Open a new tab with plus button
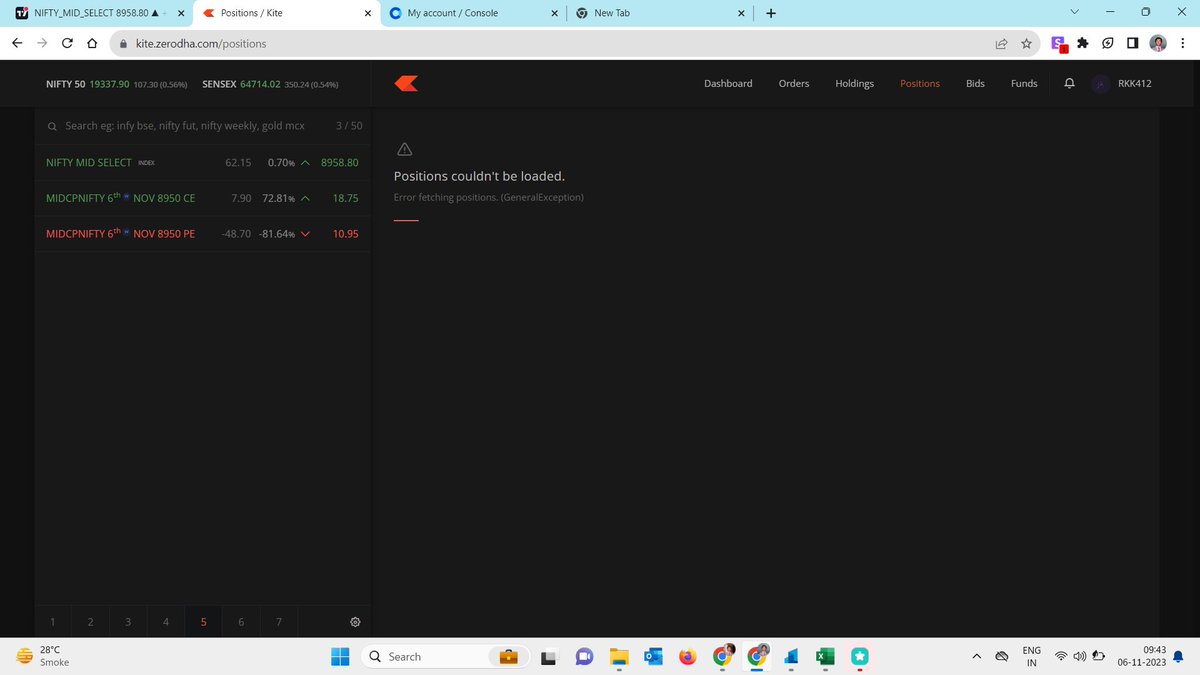This screenshot has width=1200, height=675. coord(771,13)
